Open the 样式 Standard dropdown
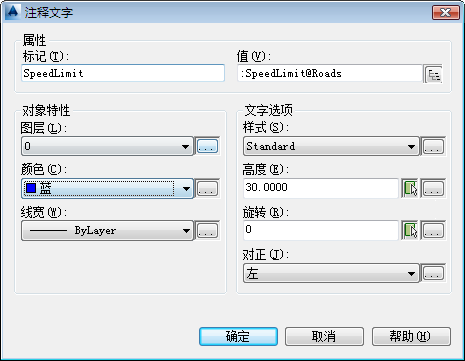Viewport: 465px width, 361px height. 331,146
